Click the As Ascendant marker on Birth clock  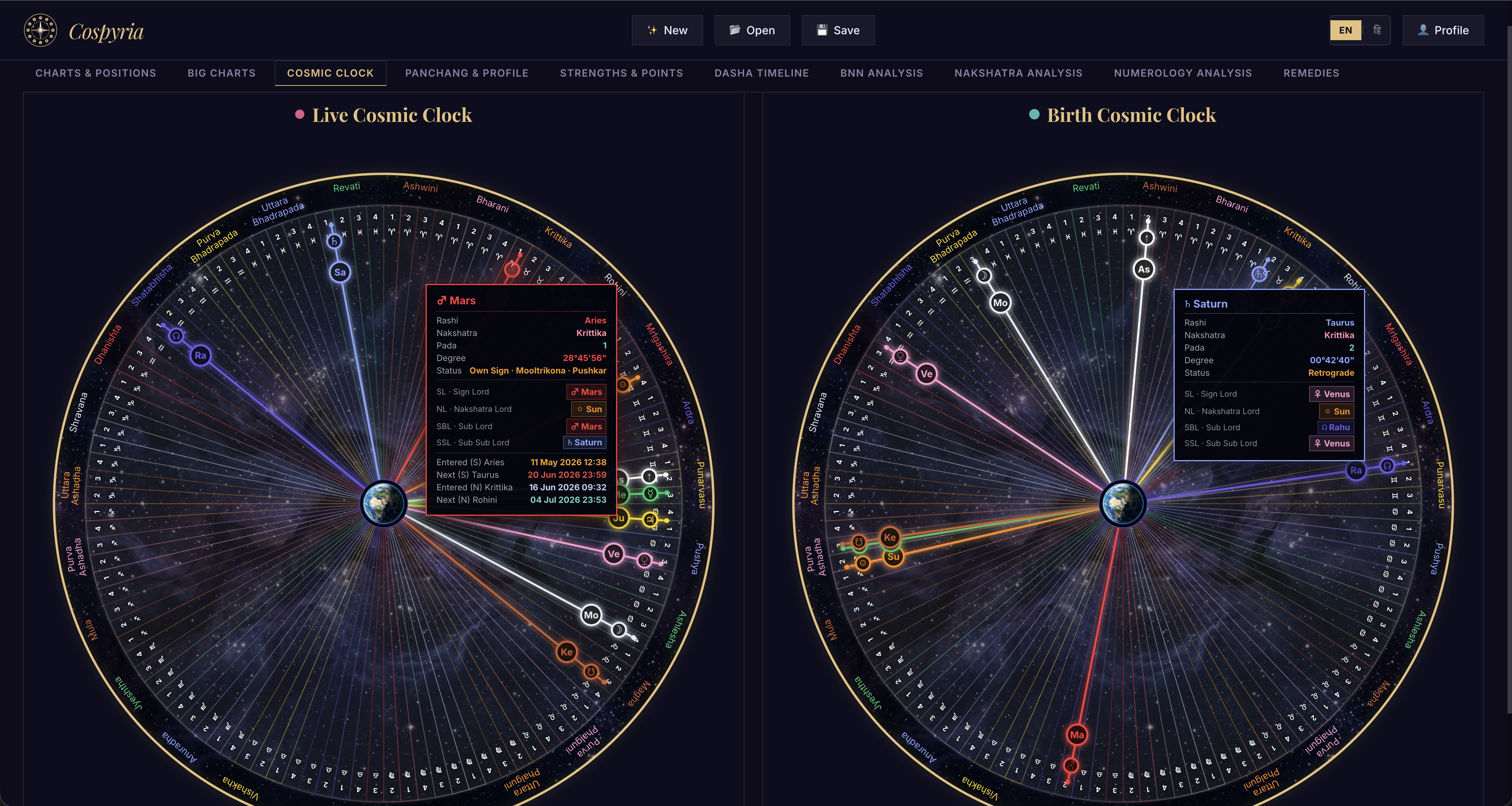pyautogui.click(x=1143, y=269)
